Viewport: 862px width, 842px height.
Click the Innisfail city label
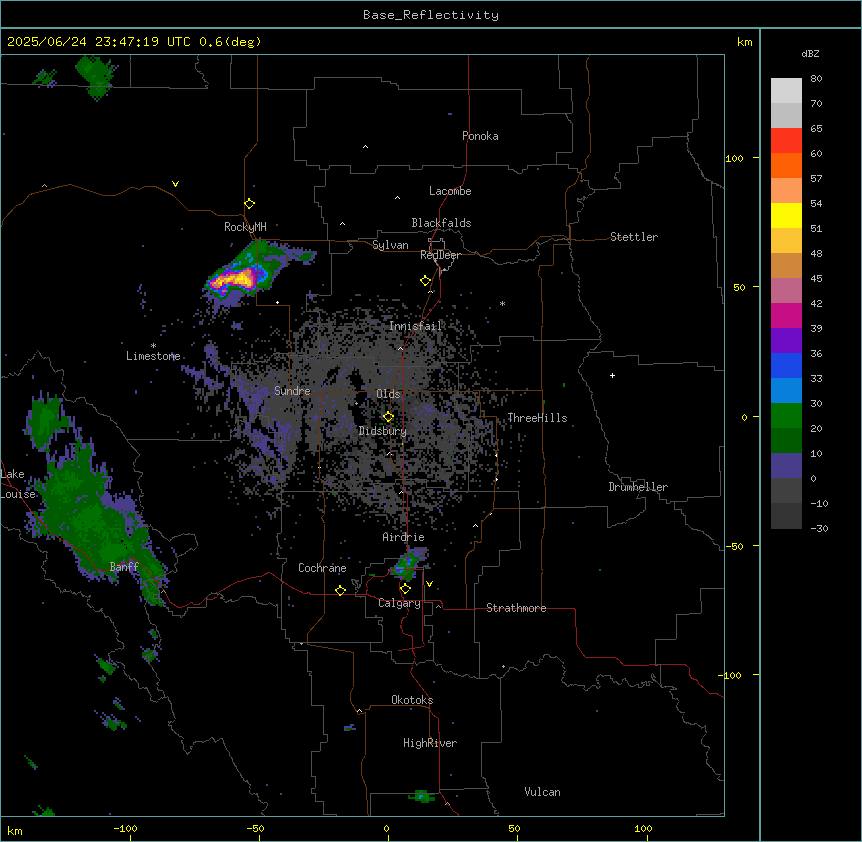point(416,326)
